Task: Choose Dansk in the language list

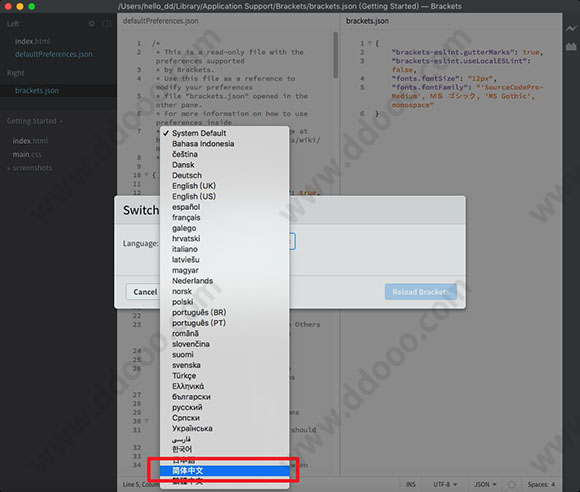Action: coord(225,165)
